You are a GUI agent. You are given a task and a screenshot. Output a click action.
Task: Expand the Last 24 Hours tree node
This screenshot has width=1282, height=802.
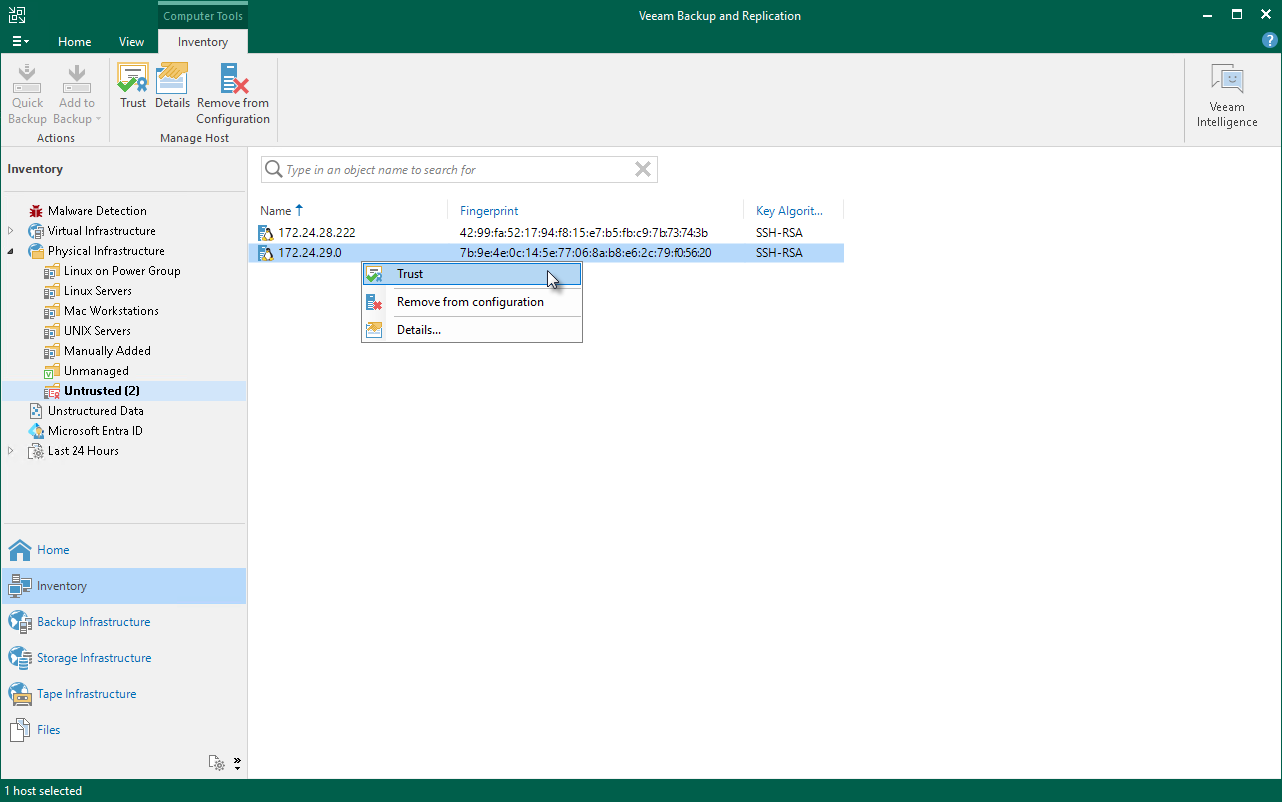tap(12, 451)
